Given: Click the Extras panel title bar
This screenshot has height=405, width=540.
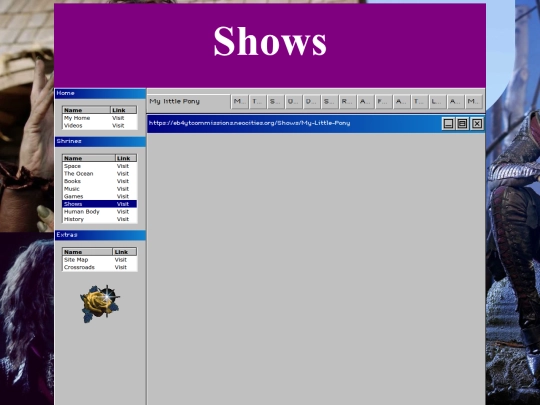Looking at the screenshot, I should pos(100,235).
